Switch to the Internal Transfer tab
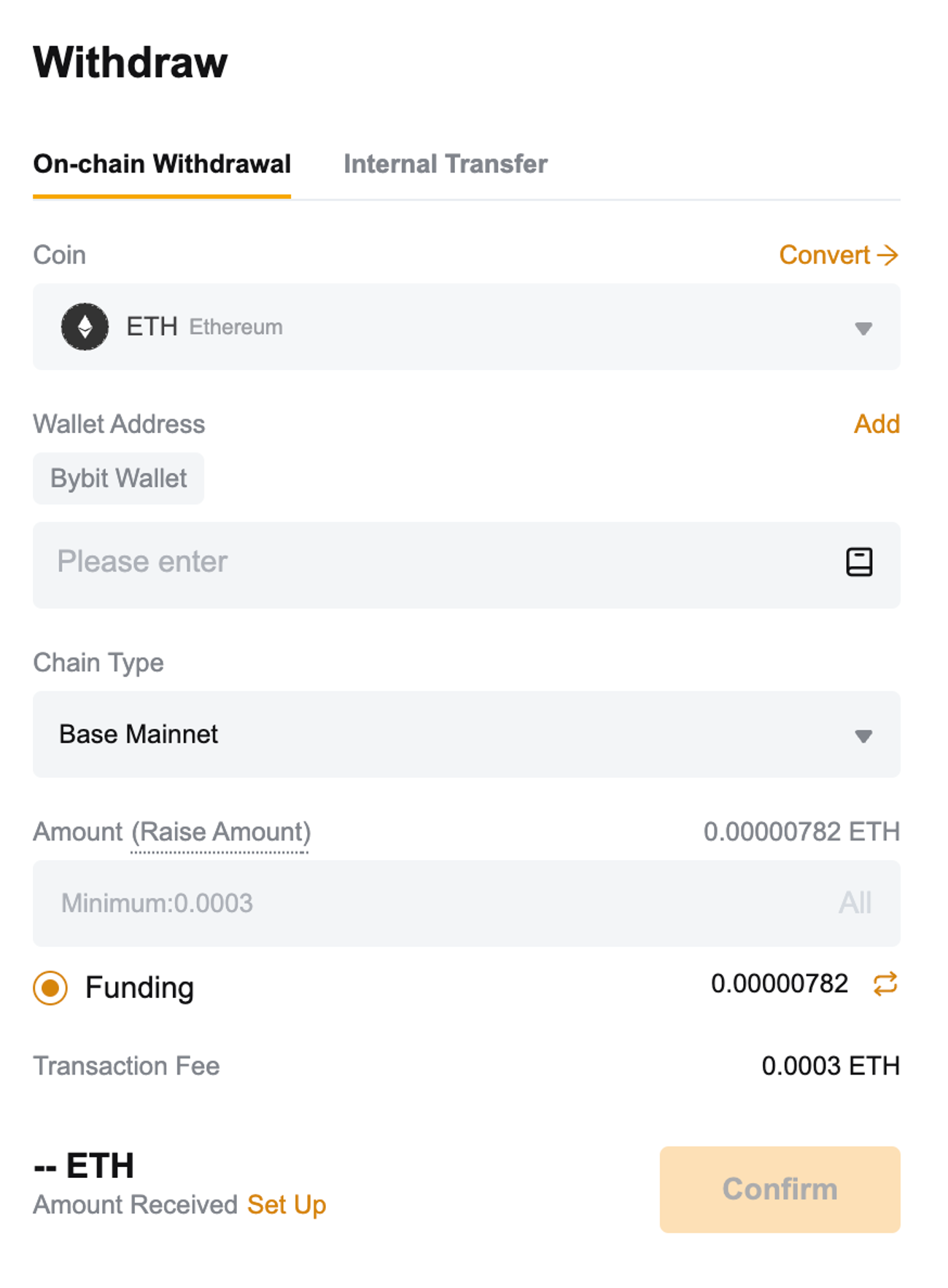 pos(446,164)
